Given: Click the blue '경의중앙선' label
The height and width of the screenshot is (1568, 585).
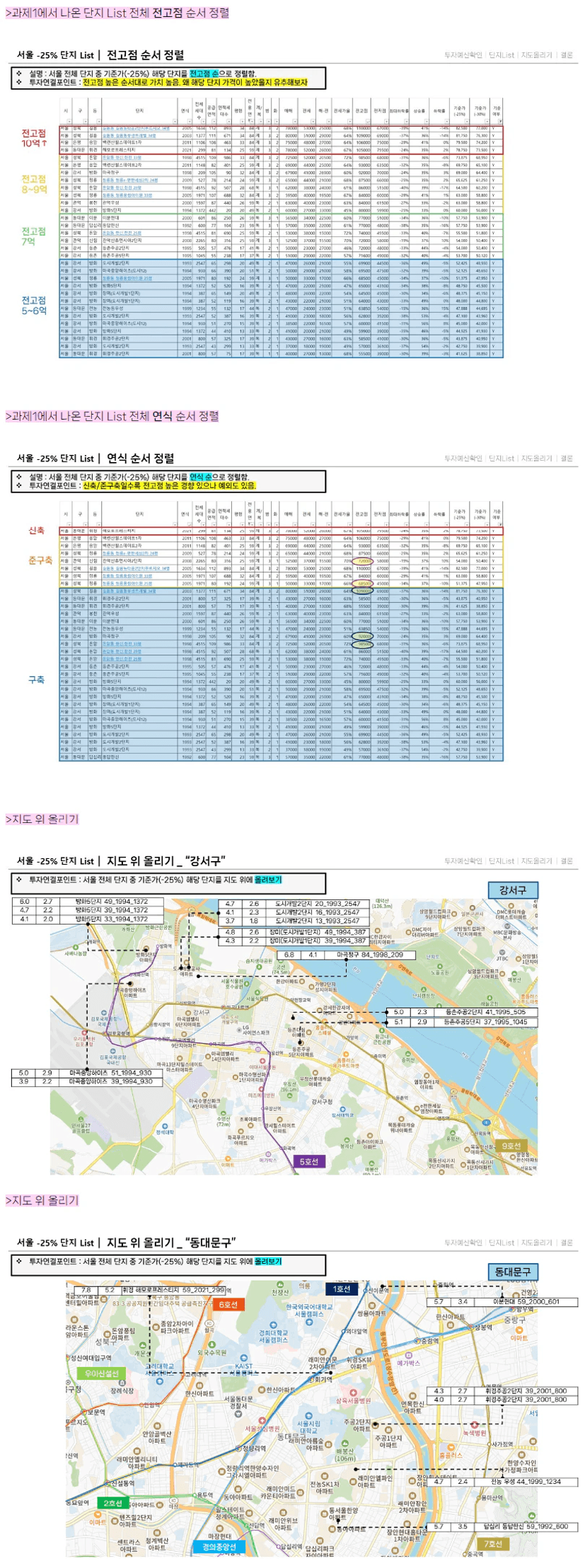Looking at the screenshot, I should (x=219, y=1547).
